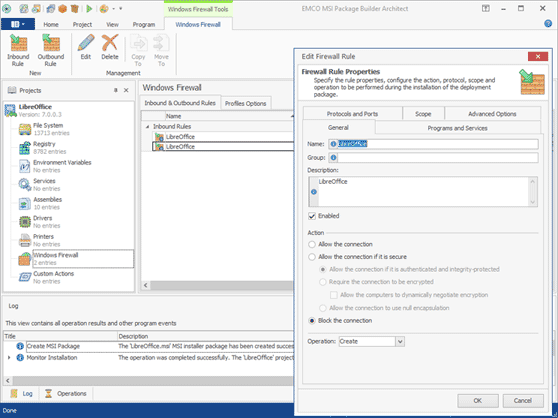This screenshot has height=418, width=558.
Task: Select Block the connection radio button
Action: tap(312, 321)
